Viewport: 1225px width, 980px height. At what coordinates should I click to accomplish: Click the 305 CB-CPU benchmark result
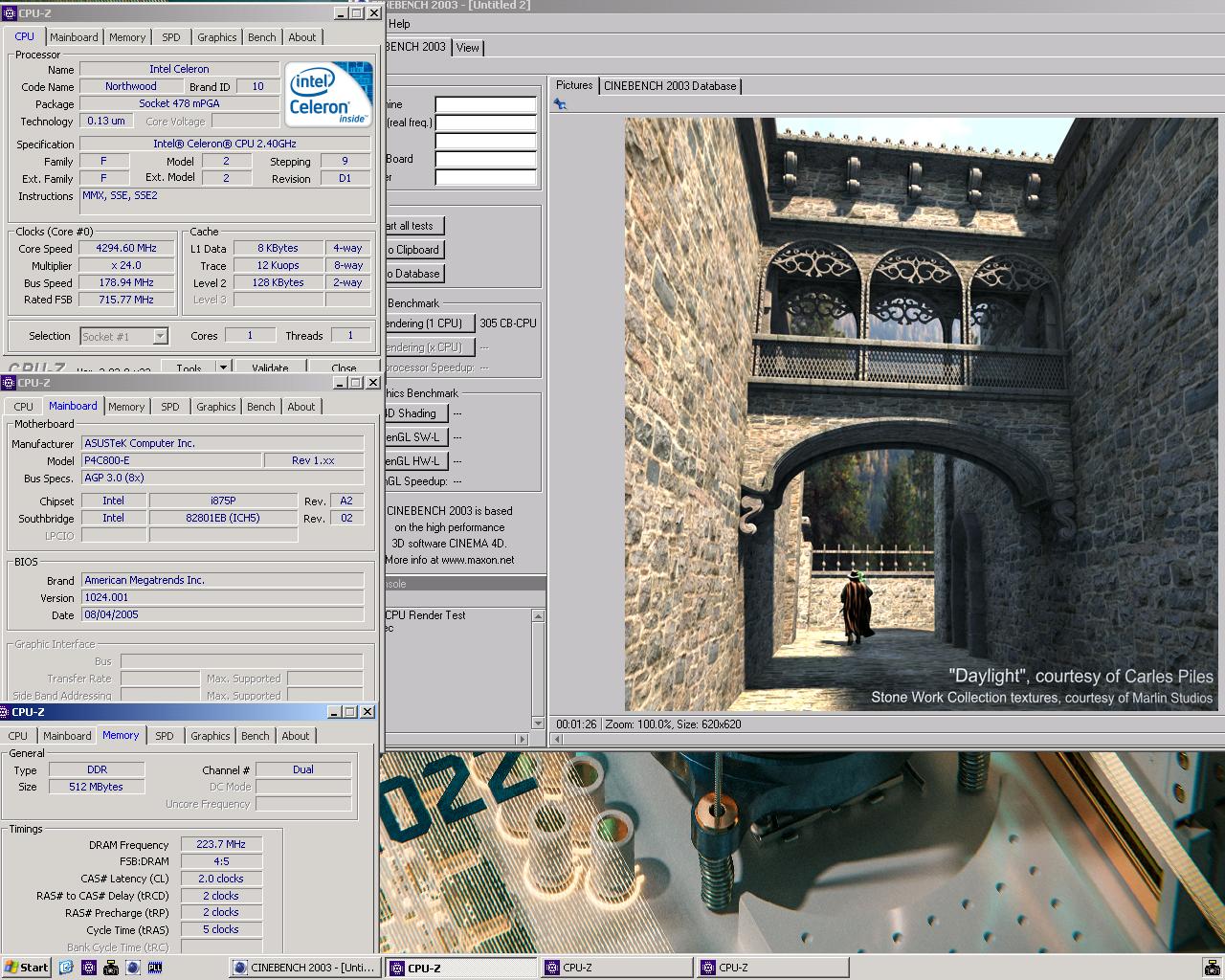[508, 323]
